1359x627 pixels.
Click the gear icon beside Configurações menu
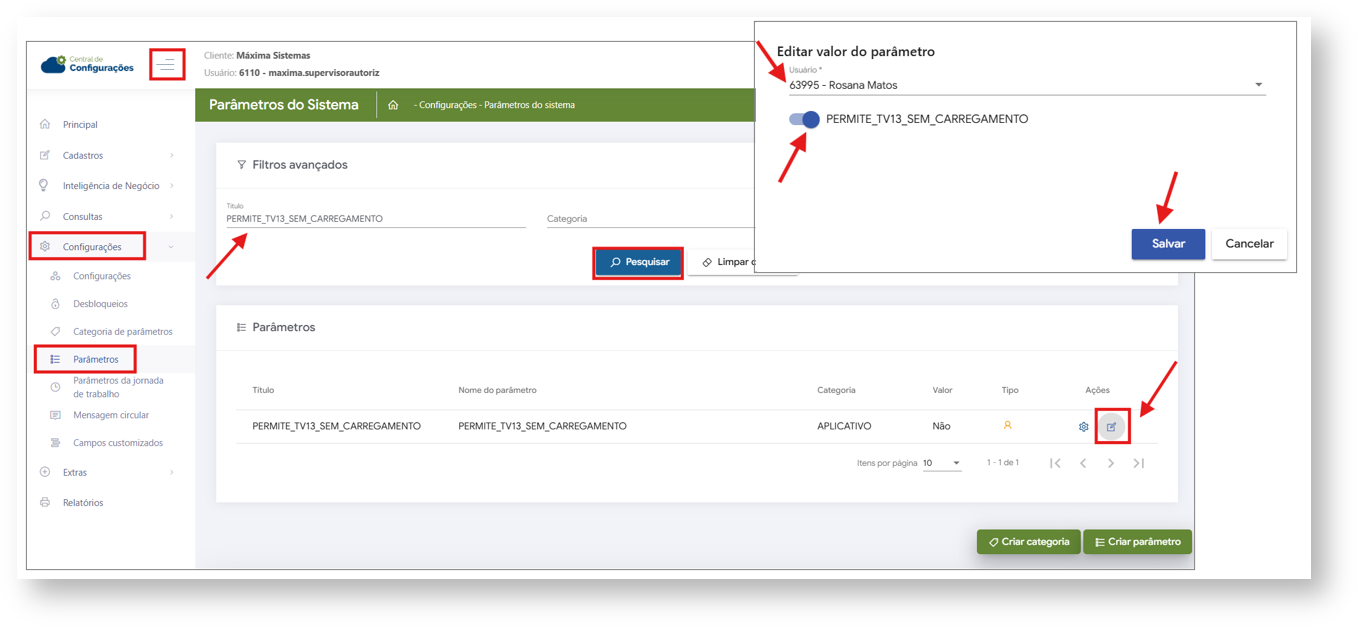tap(45, 247)
